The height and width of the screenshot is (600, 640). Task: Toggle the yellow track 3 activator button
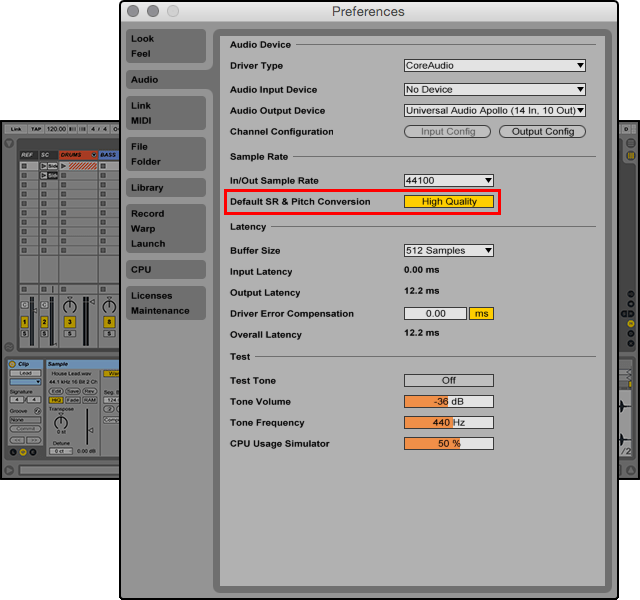(69, 322)
